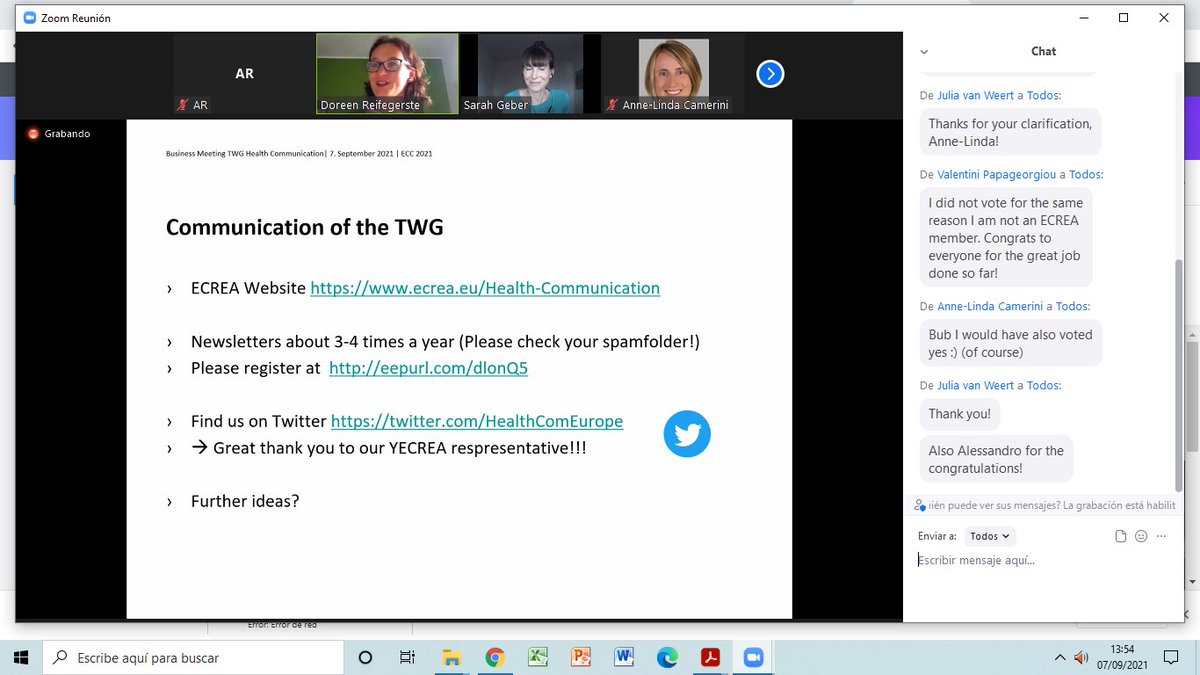Screen dimensions: 1200x675
Task: Click the who-can-see-messages privacy icon
Action: tap(920, 506)
